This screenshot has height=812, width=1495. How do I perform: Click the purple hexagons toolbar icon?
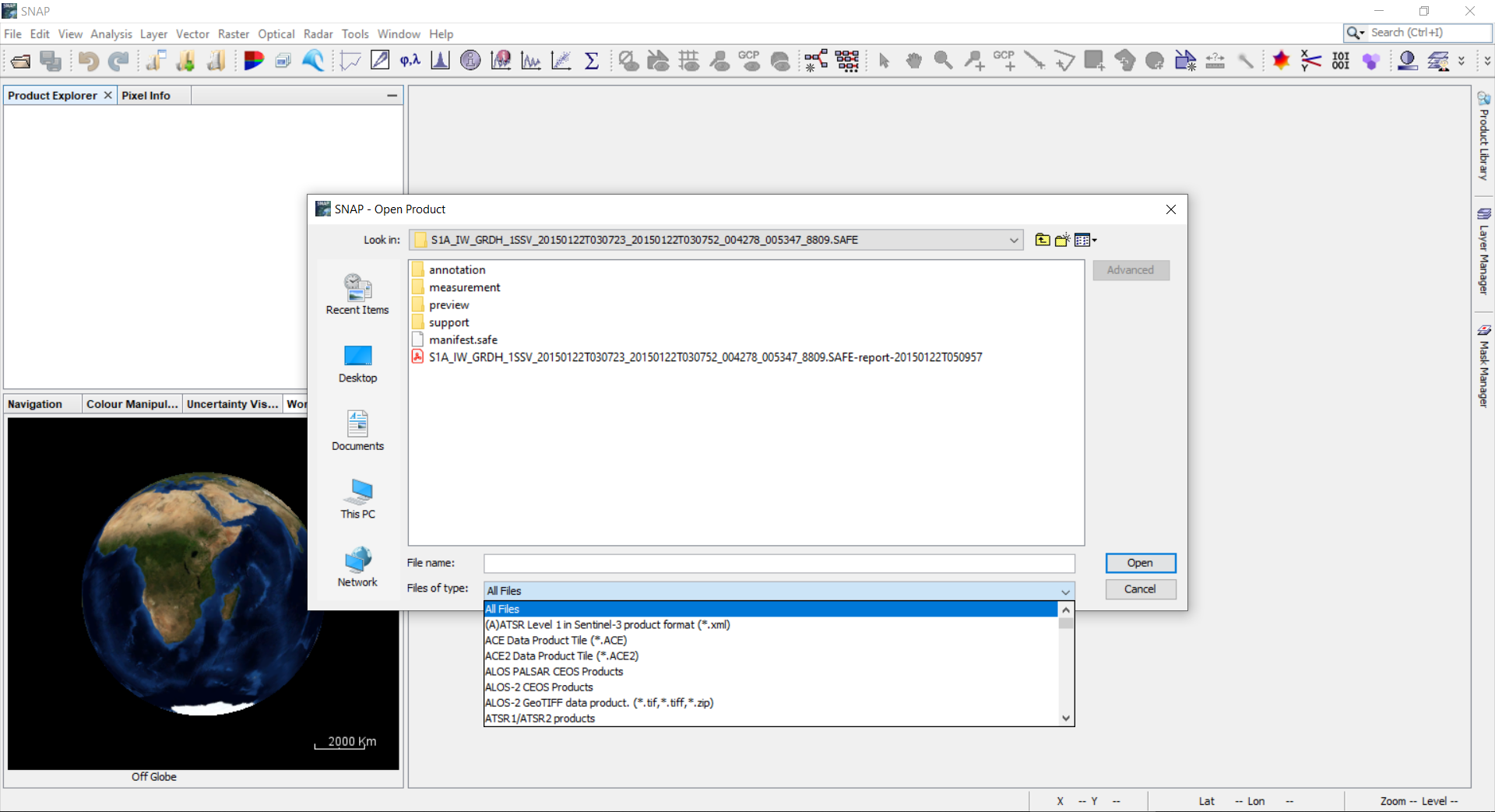pyautogui.click(x=1371, y=61)
